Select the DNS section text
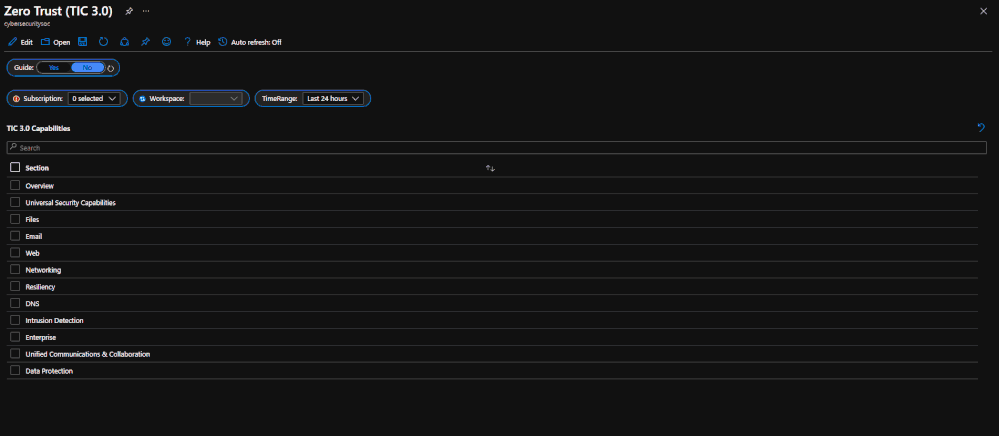Viewport: 999px width, 436px height. click(32, 304)
